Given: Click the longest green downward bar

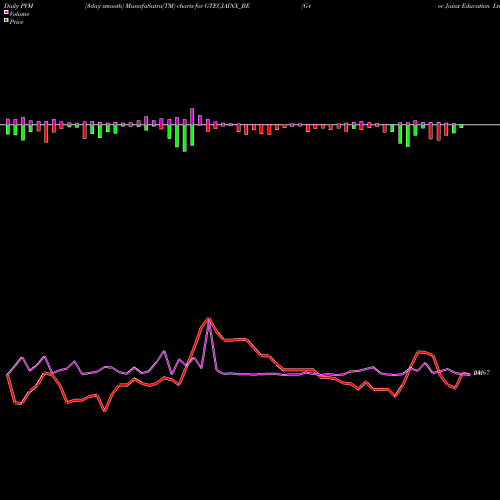Looking at the screenshot, I should pos(185,138).
